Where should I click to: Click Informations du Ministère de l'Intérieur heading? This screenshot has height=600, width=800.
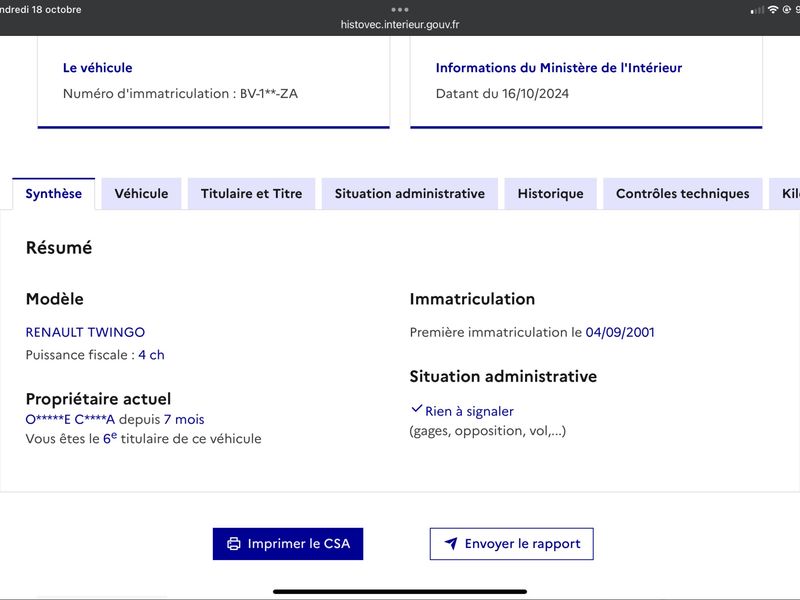pyautogui.click(x=559, y=68)
